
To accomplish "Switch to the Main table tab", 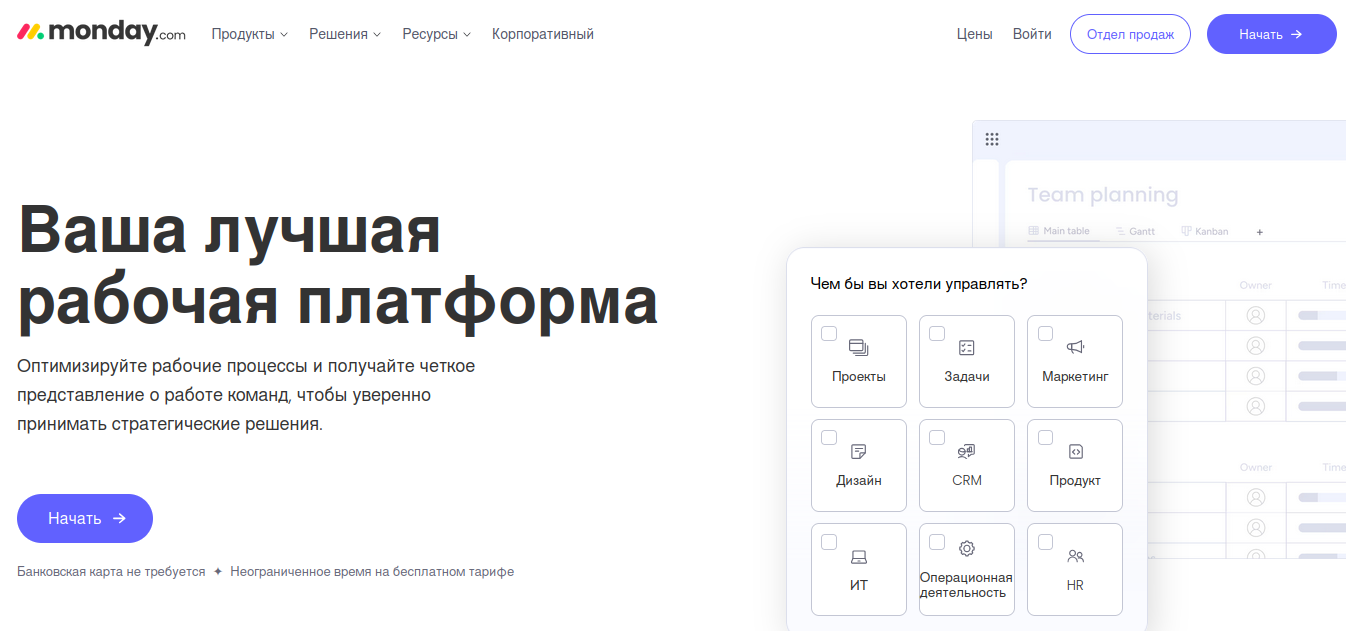I will (1059, 231).
